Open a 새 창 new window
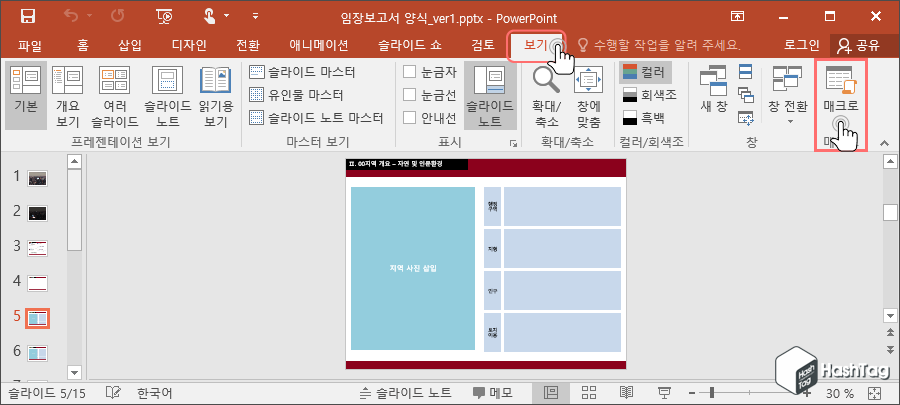900x405 pixels. [713, 89]
